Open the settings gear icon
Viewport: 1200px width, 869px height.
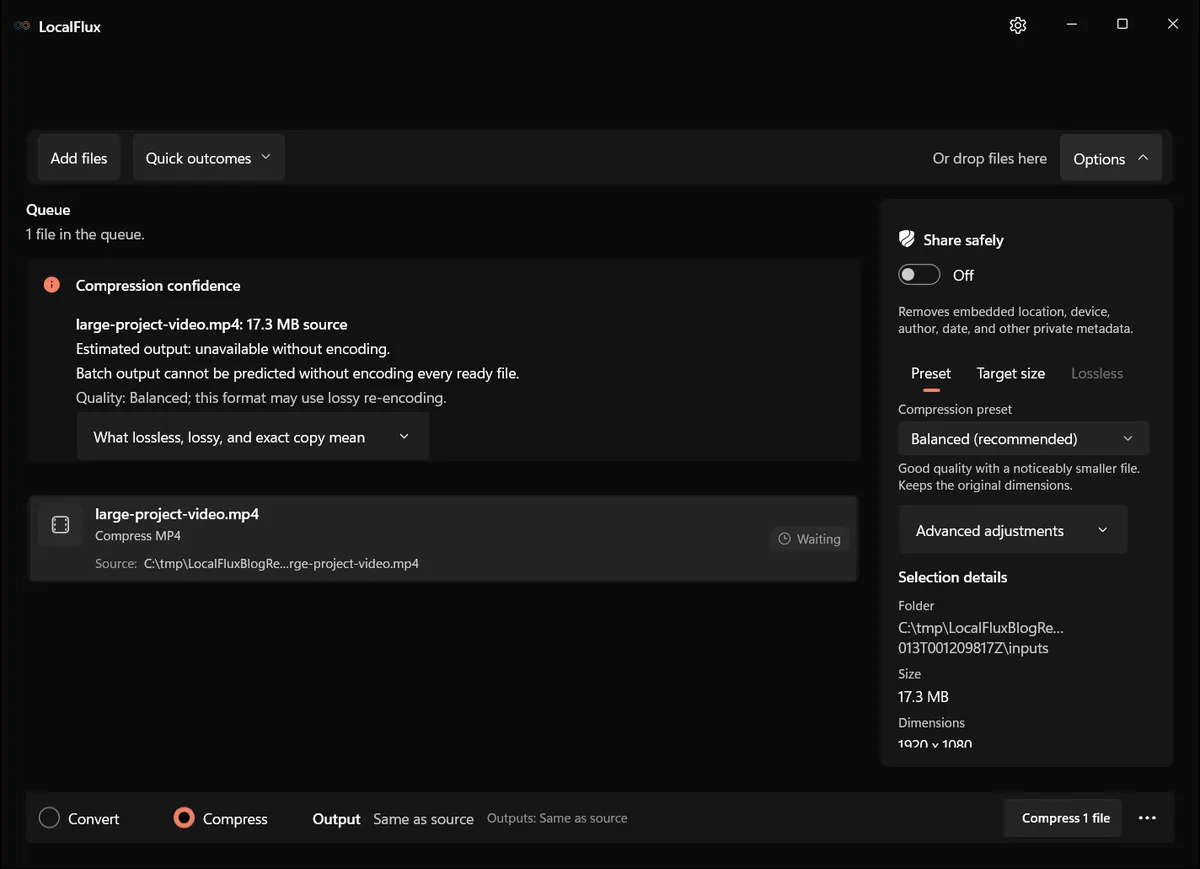pyautogui.click(x=1018, y=25)
